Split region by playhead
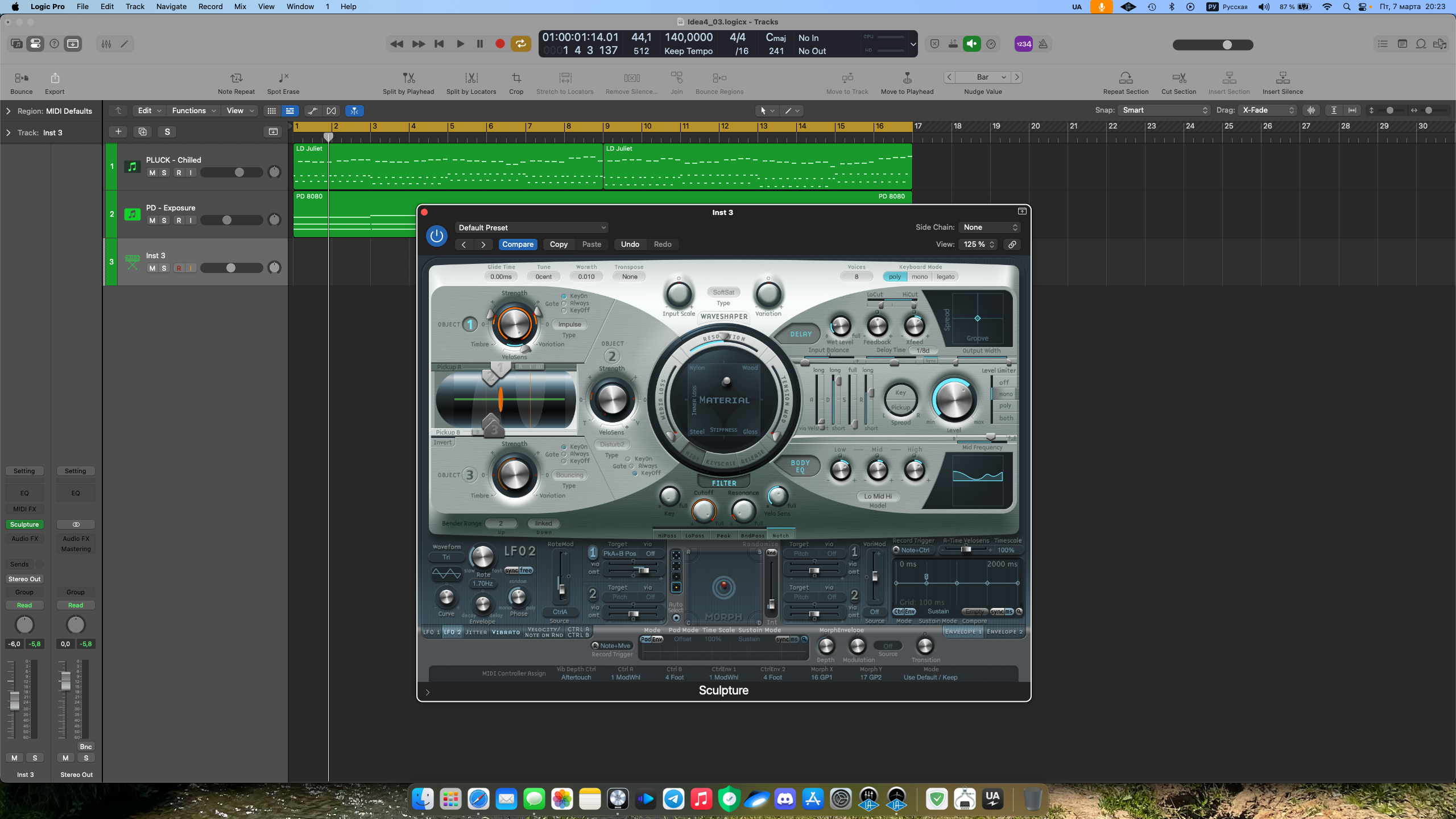Viewport: 1456px width, 819px height. pos(408,83)
